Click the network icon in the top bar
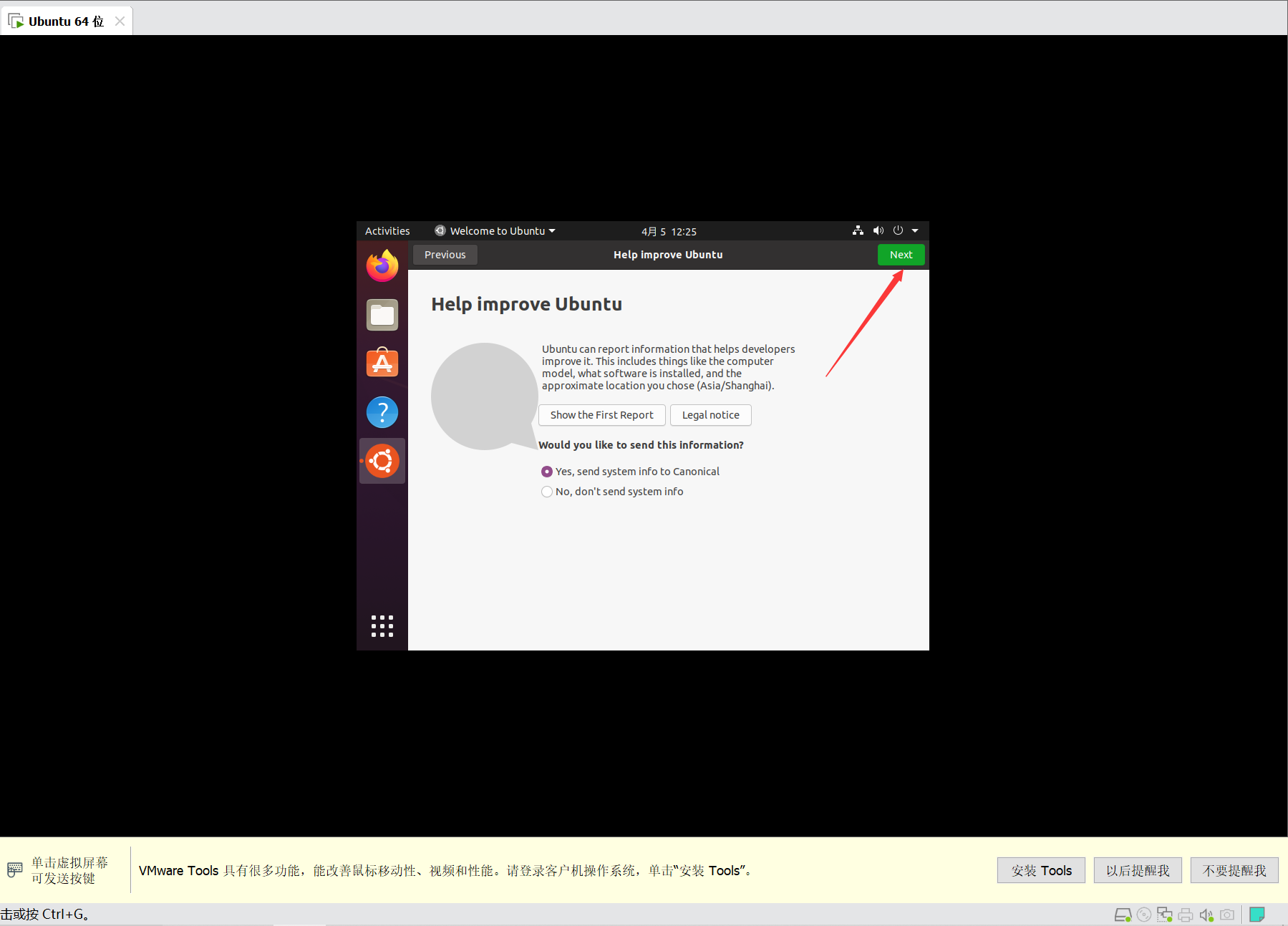 (x=858, y=230)
